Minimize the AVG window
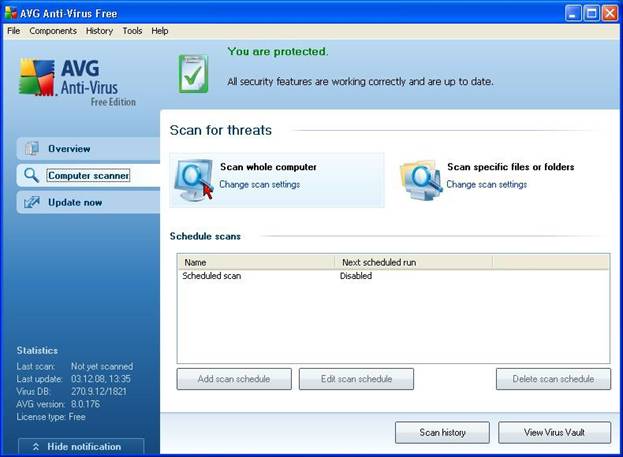623x457 pixels. [573, 13]
